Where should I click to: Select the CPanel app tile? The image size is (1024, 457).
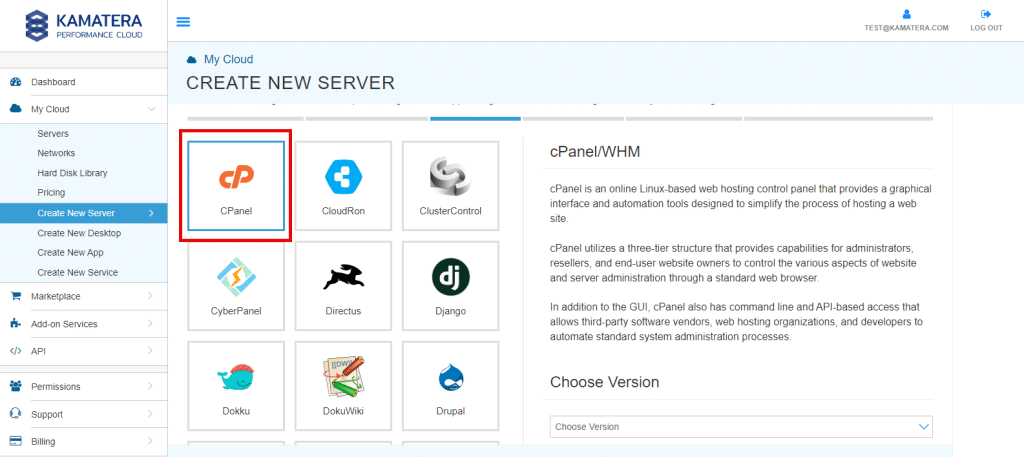[x=236, y=185]
